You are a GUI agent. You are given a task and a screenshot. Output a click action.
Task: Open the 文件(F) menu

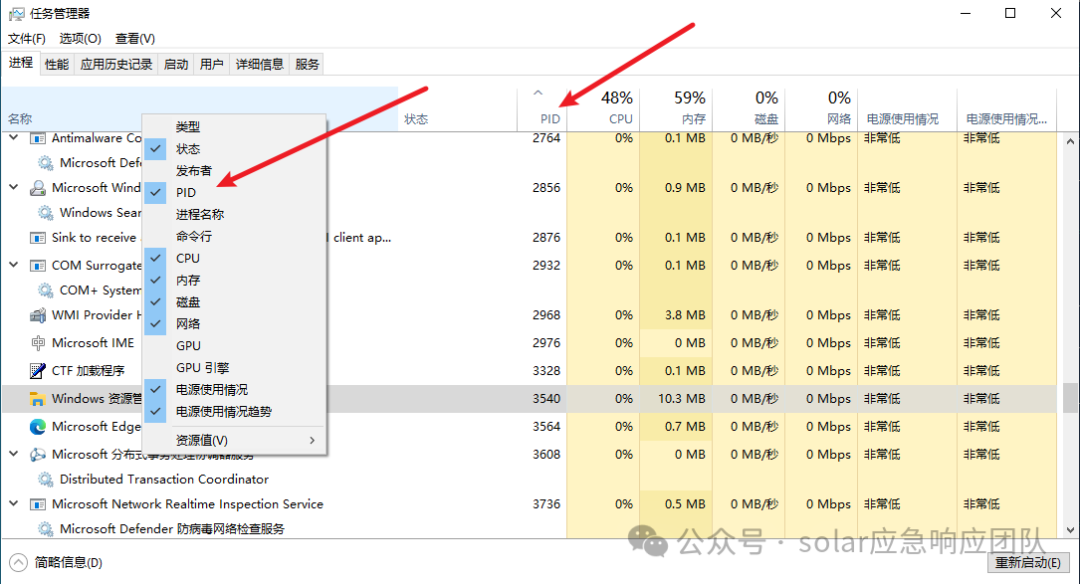[27, 39]
